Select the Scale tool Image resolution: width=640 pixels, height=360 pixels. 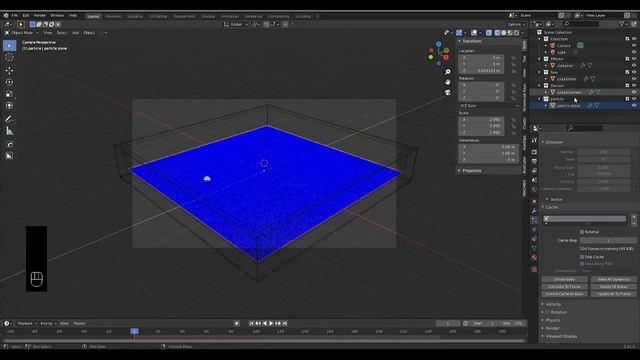pyautogui.click(x=9, y=94)
